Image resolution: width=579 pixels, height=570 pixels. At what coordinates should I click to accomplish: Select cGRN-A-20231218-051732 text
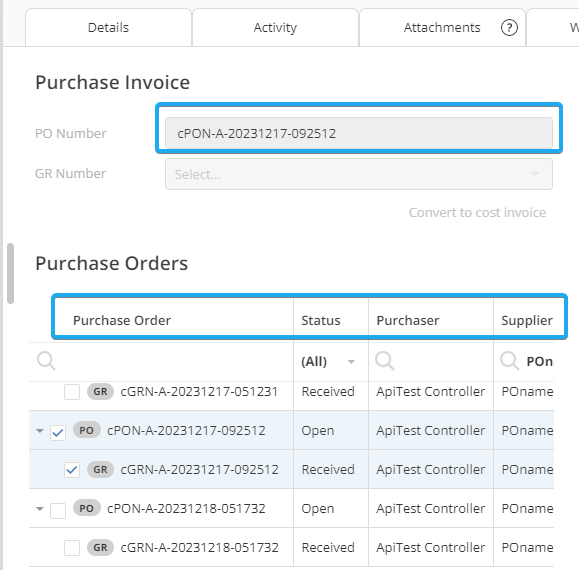[x=199, y=547]
